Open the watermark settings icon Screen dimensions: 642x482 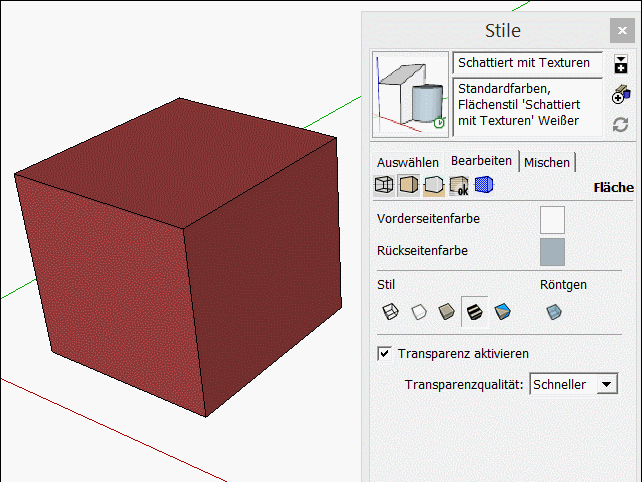459,185
